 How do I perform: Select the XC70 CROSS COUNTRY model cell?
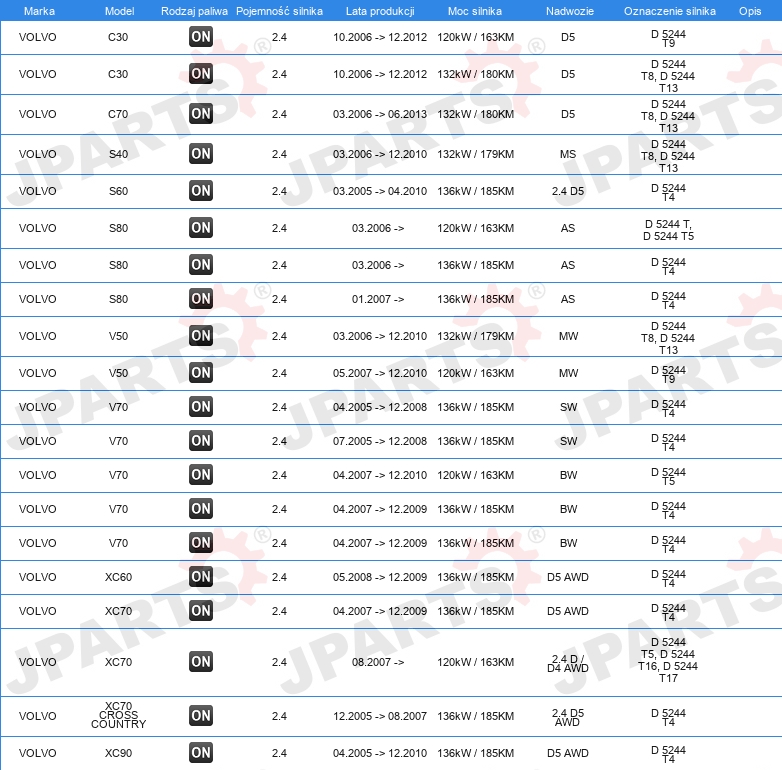(x=118, y=715)
